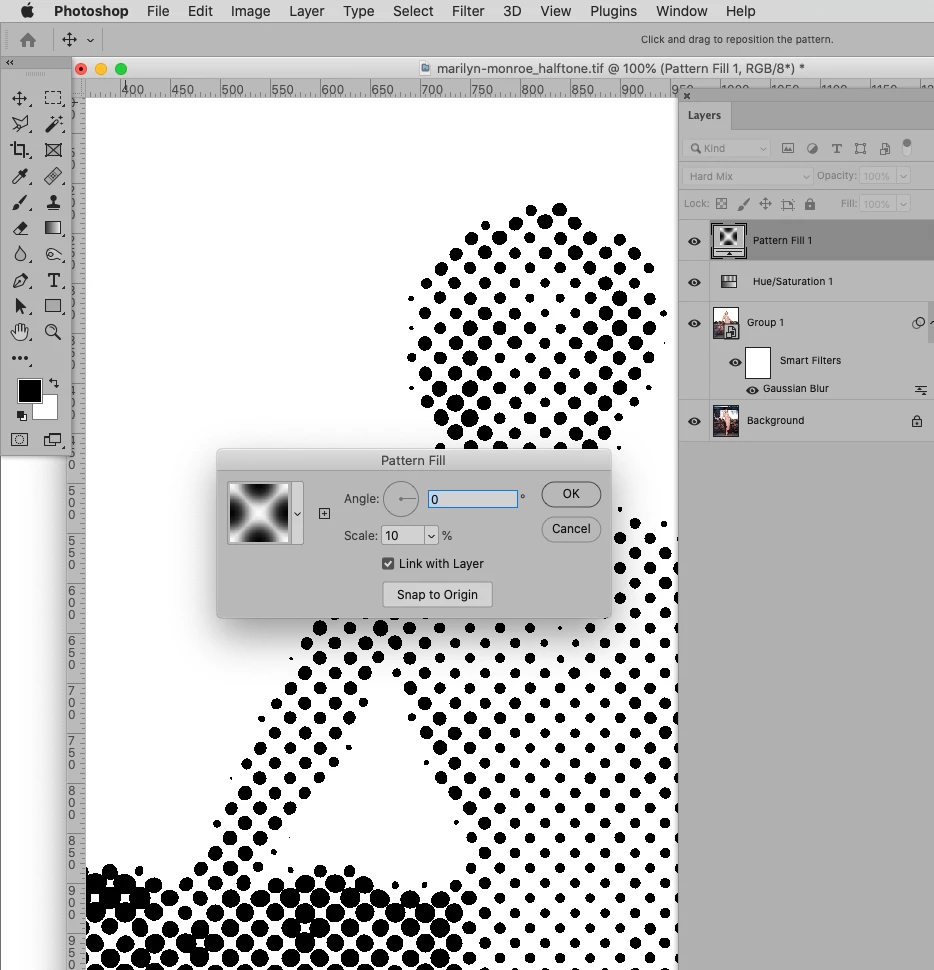934x970 pixels.
Task: Click the black foreground color swatch
Action: [x=28, y=391]
